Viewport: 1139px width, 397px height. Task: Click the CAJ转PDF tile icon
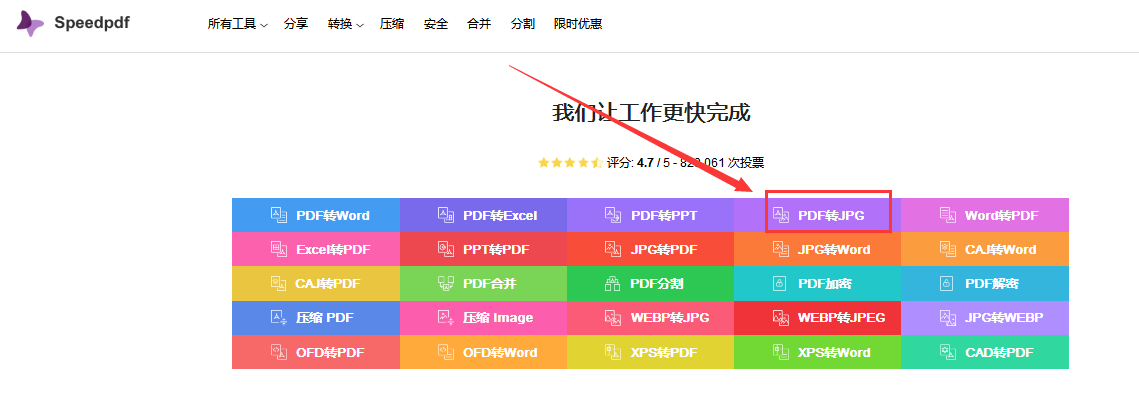279,283
